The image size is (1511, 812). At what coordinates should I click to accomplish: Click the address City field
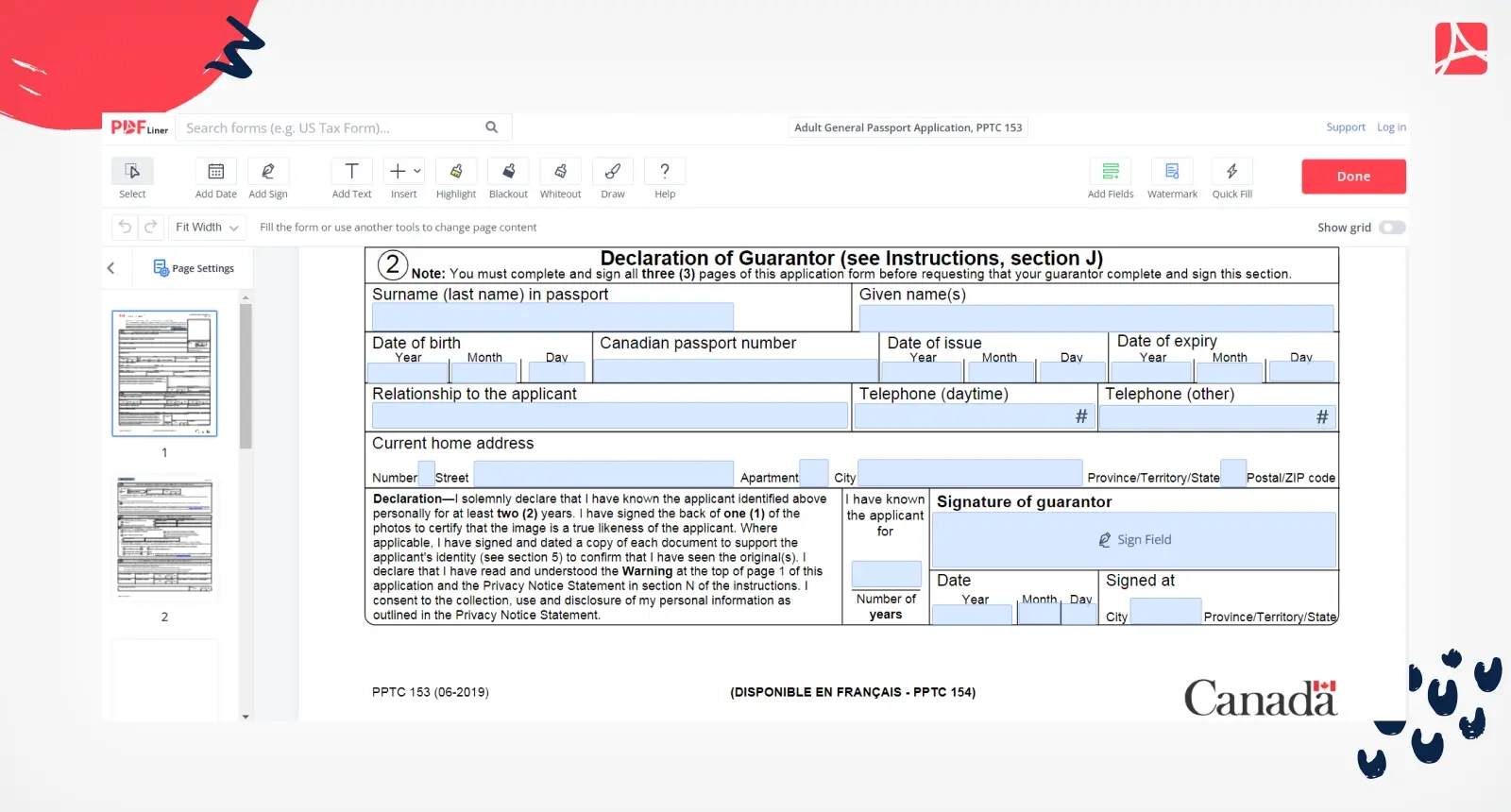pyautogui.click(x=970, y=472)
